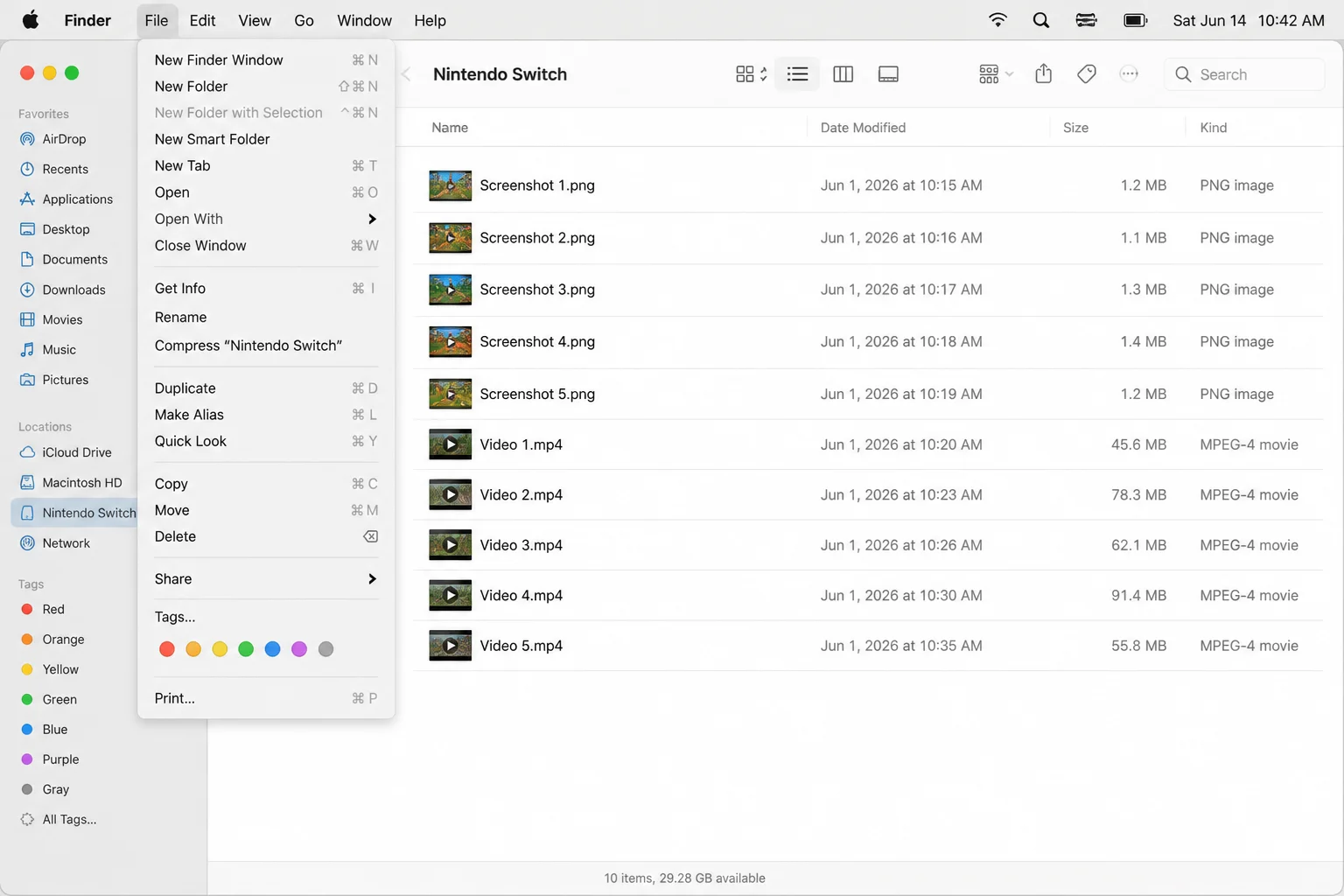
Task: Click the date and time in menu bar
Action: pyautogui.click(x=1249, y=20)
